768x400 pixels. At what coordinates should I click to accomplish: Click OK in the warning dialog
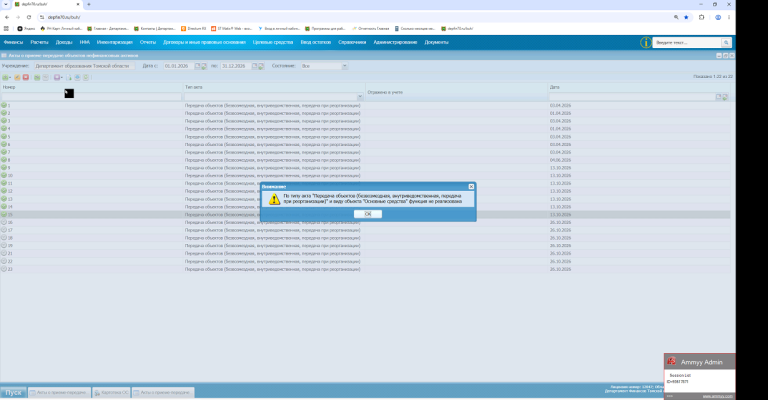point(367,214)
